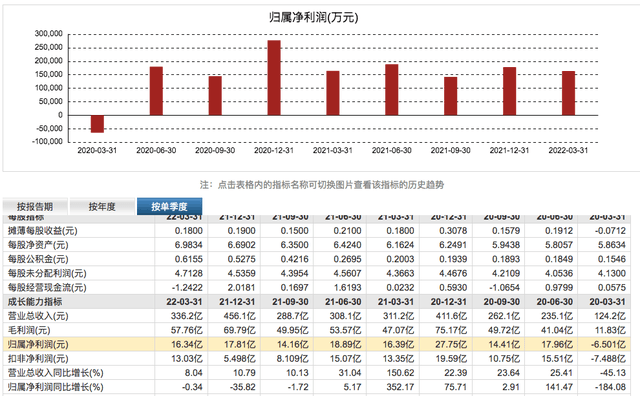
Task: Click the 2021-12-31 bar in chart
Action: pos(509,91)
